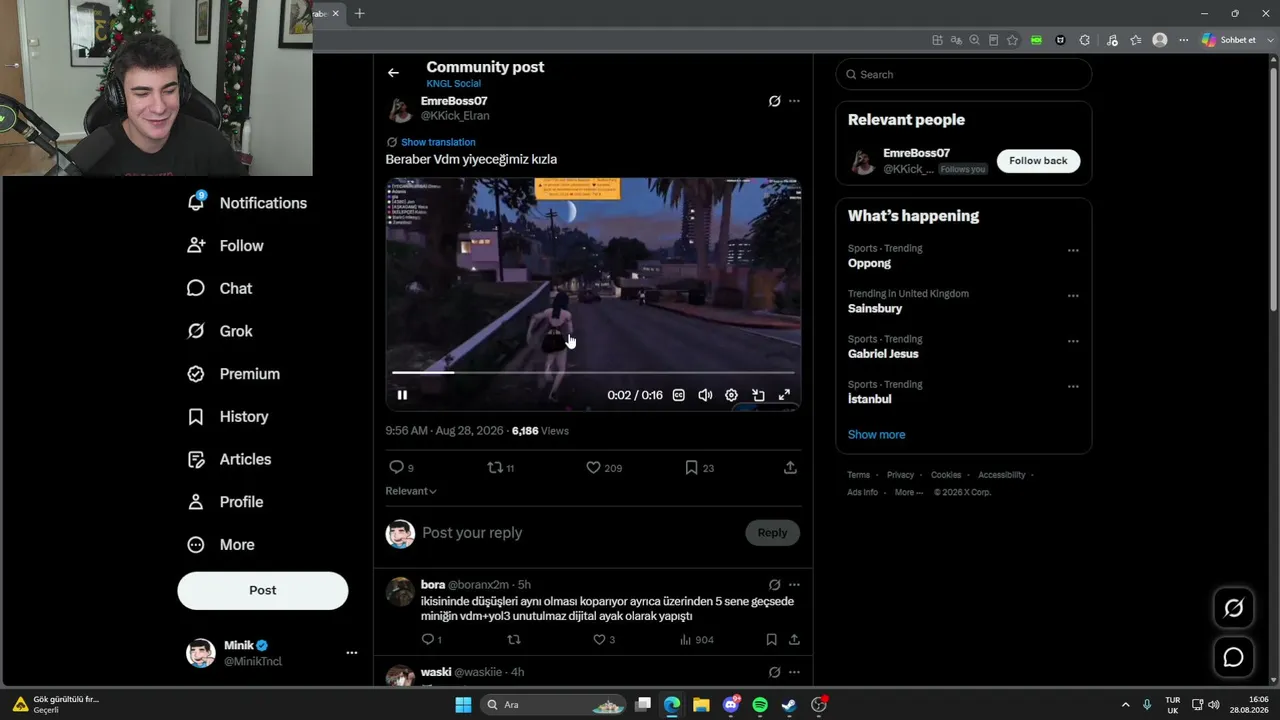Open Chat from the sidebar
The image size is (1280, 720).
click(x=219, y=288)
